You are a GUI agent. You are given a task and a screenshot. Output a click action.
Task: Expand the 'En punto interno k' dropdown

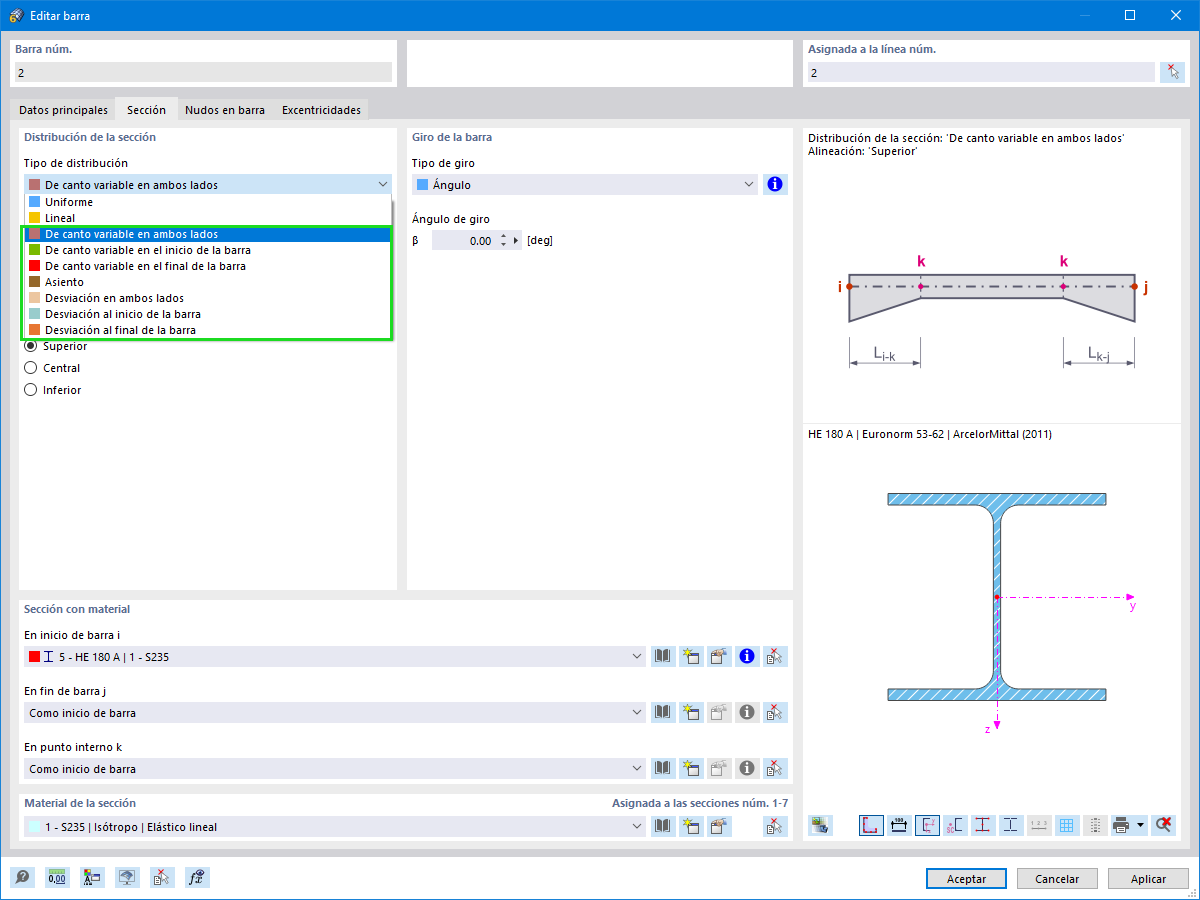pos(638,769)
